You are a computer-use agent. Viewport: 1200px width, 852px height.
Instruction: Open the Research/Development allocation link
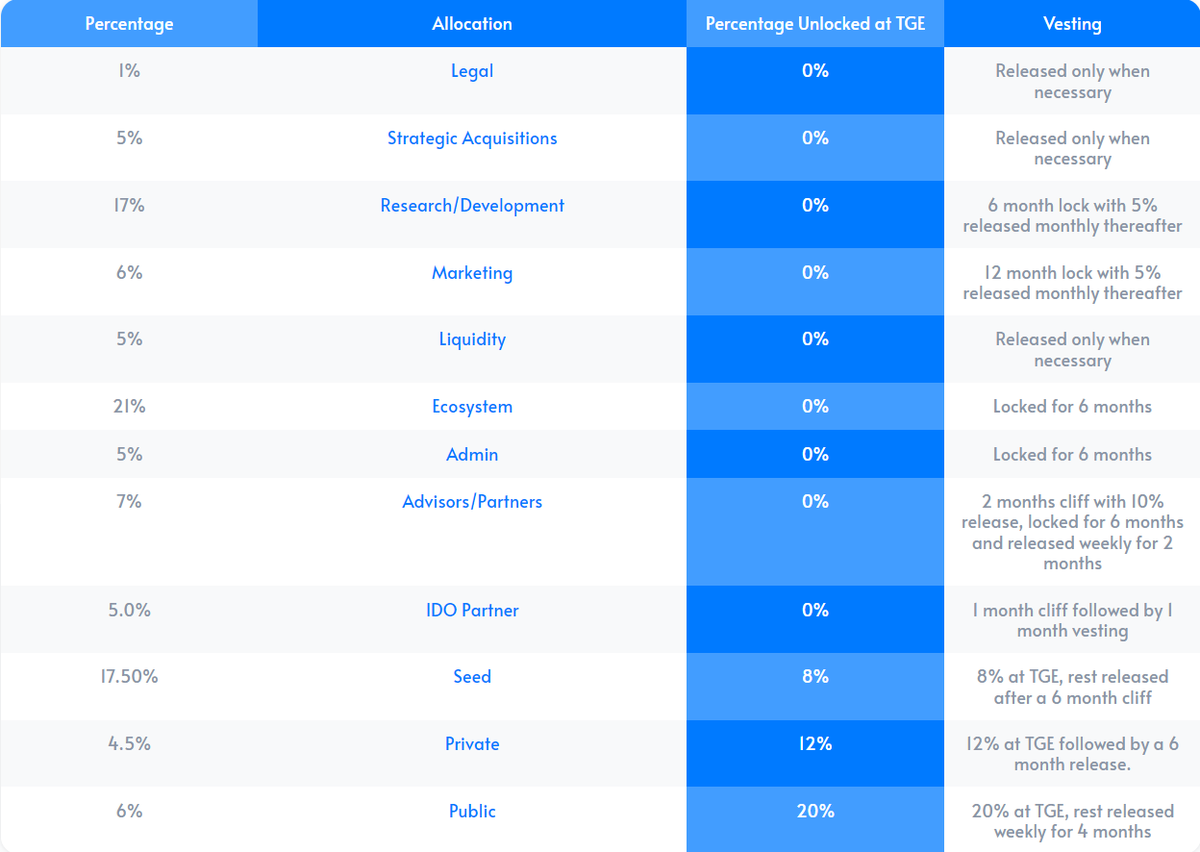[472, 205]
